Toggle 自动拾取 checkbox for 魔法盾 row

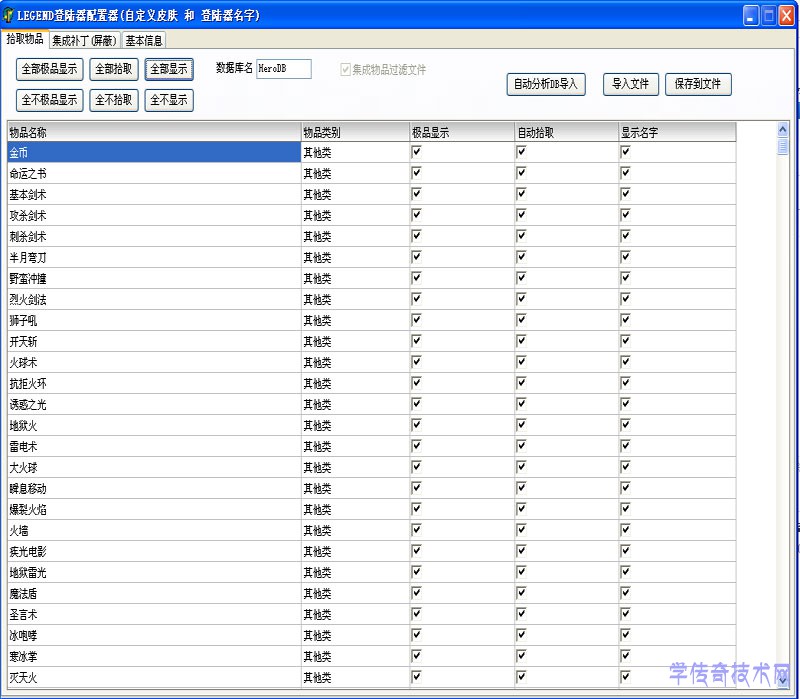pyautogui.click(x=521, y=592)
